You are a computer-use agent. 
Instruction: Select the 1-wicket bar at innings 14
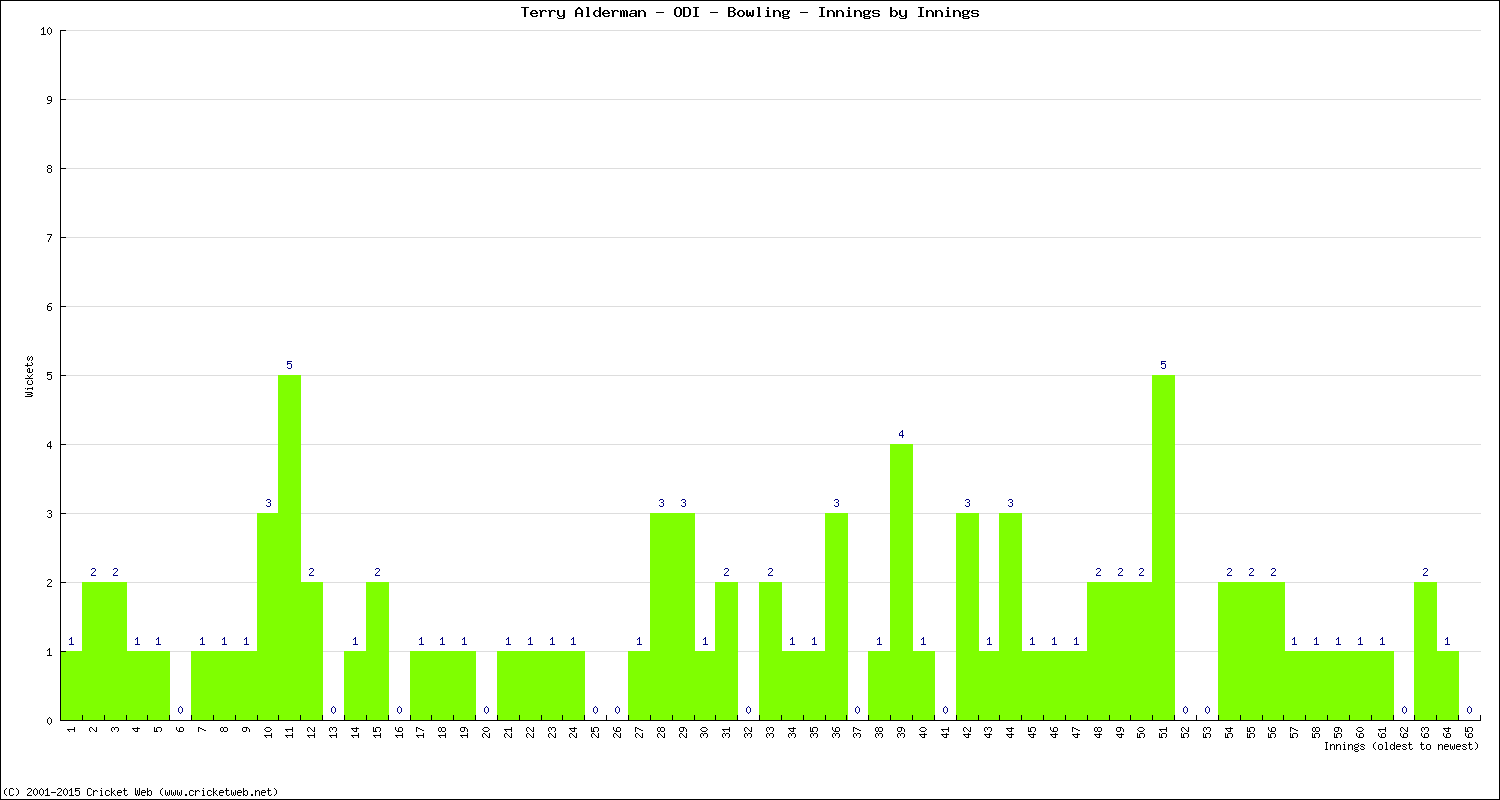355,686
